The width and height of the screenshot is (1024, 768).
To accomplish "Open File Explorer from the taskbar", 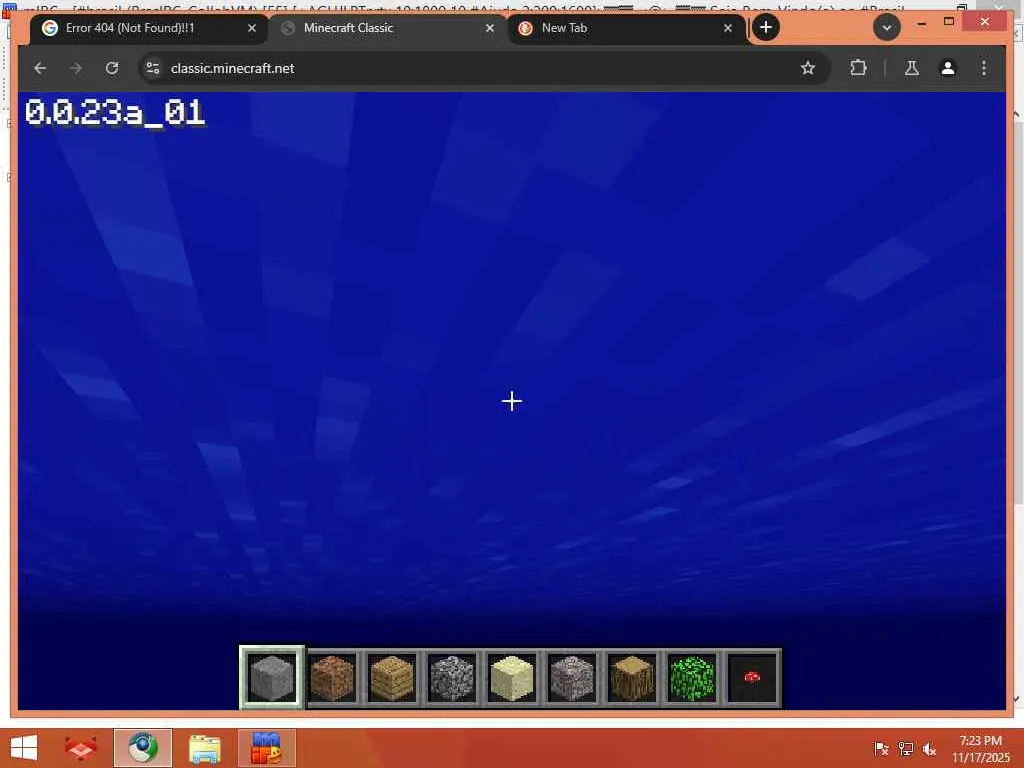I will point(204,748).
